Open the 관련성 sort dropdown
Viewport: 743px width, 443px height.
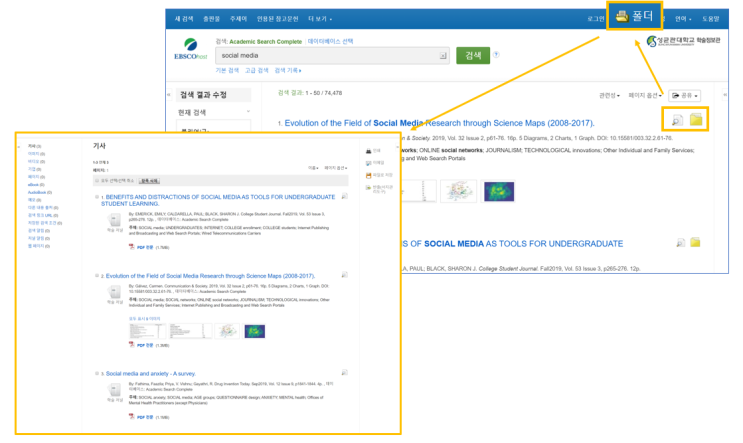[x=609, y=96]
